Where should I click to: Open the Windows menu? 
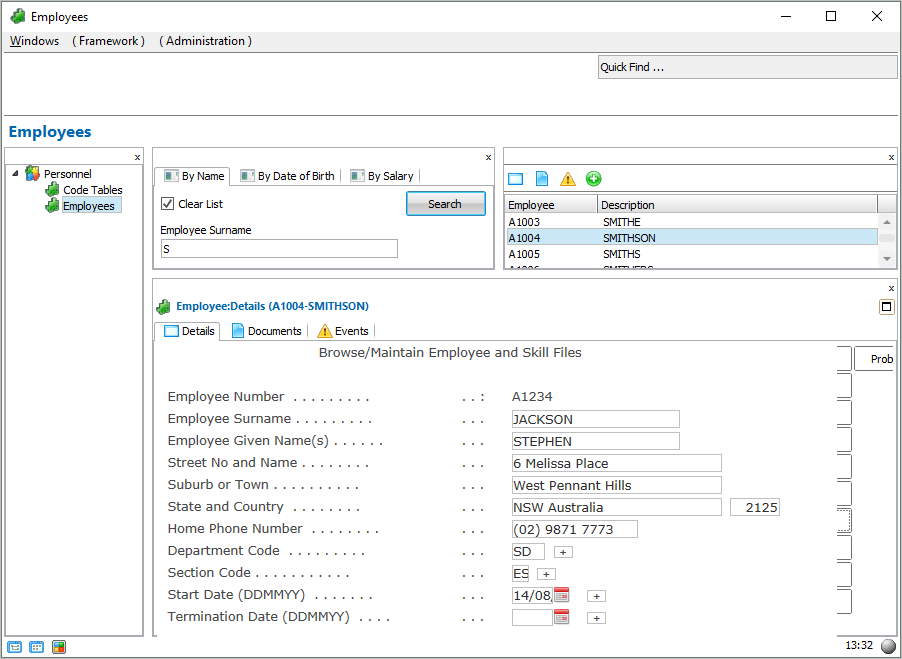(34, 41)
